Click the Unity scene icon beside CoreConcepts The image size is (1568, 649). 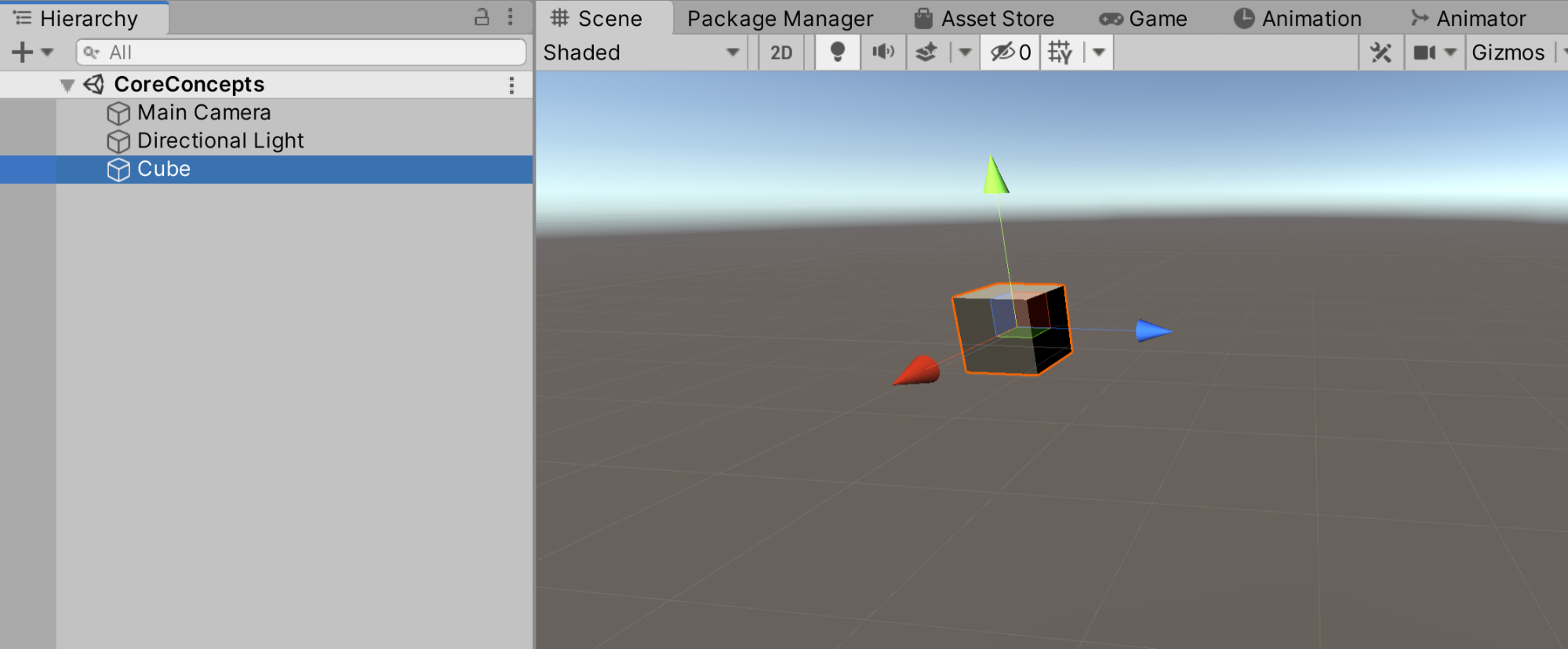94,84
